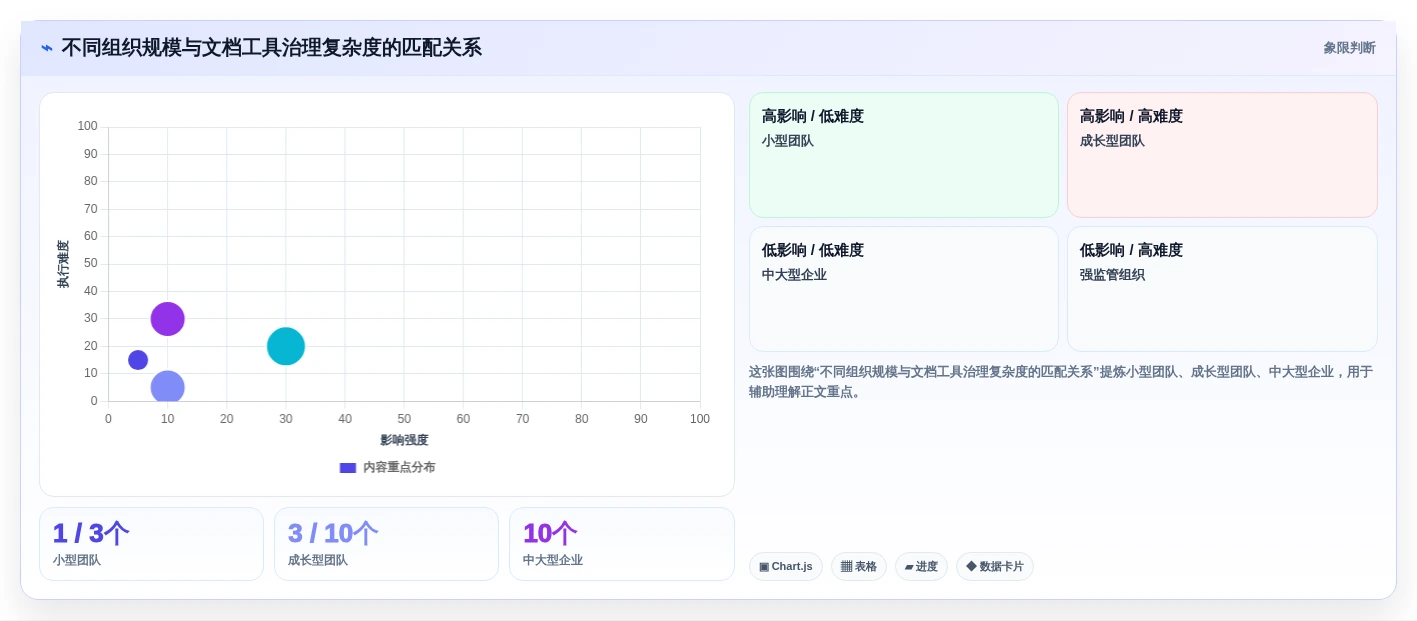1417x621 pixels.
Task: Click the 影响强度 x-axis title
Action: [404, 440]
